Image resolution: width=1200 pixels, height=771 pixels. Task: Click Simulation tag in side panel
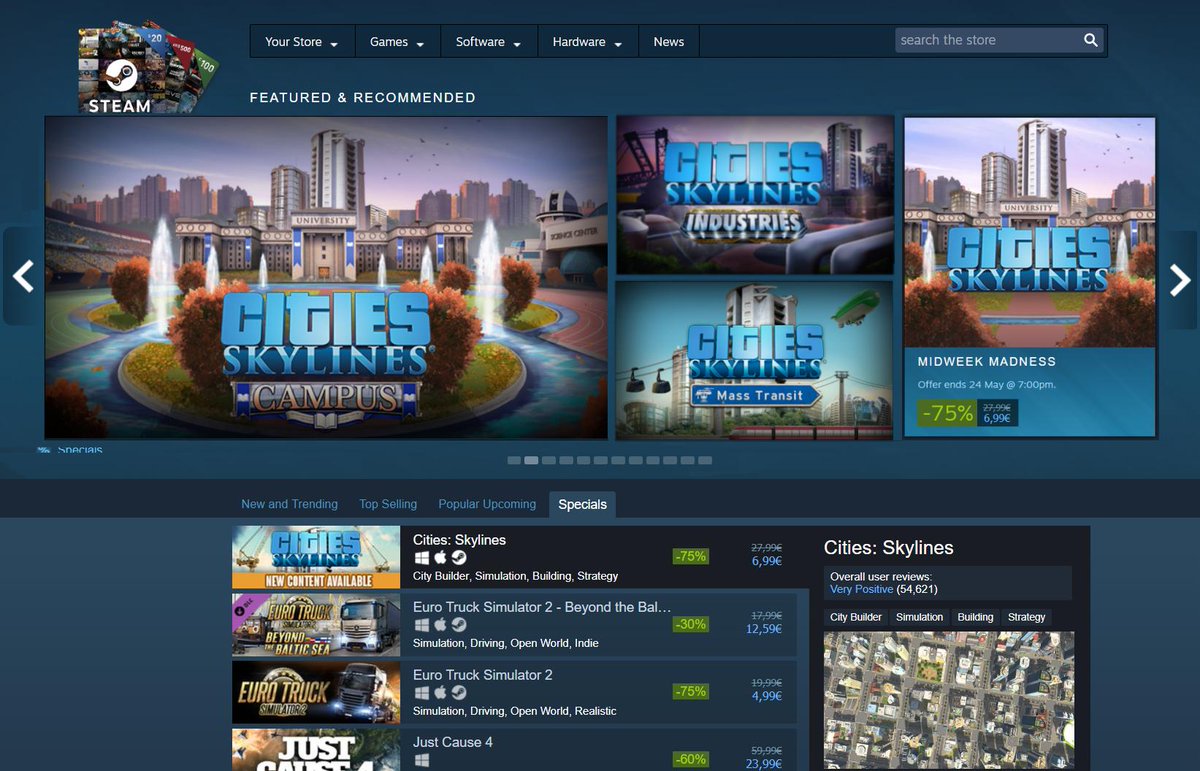919,617
